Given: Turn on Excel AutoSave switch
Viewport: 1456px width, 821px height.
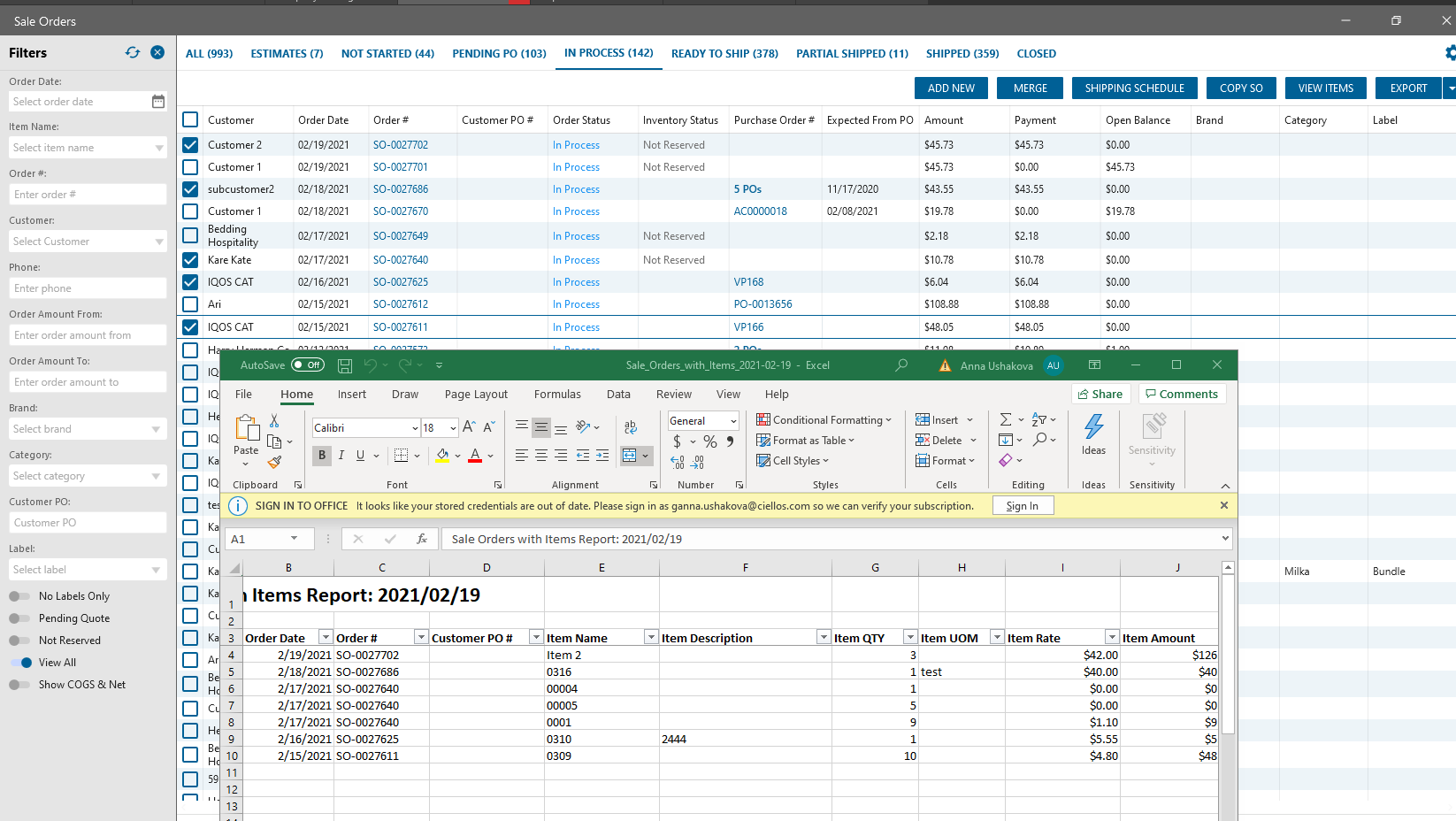Looking at the screenshot, I should [x=308, y=365].
